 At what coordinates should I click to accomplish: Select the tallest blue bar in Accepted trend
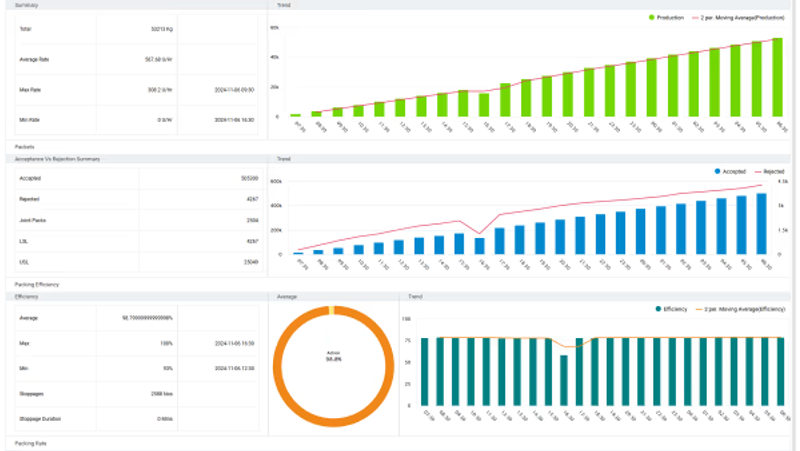click(x=761, y=223)
